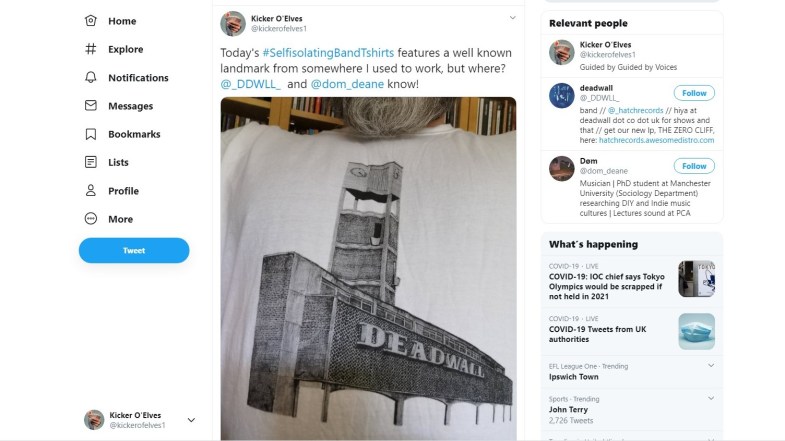Viewport: 785px width, 441px height.
Task: Click the Notifications bell icon
Action: coord(91,78)
